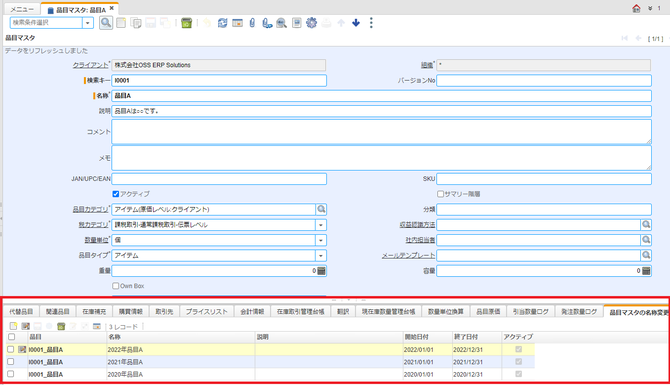
Task: Open the Chat paperclip-with-bubble icon
Action: 267,23
